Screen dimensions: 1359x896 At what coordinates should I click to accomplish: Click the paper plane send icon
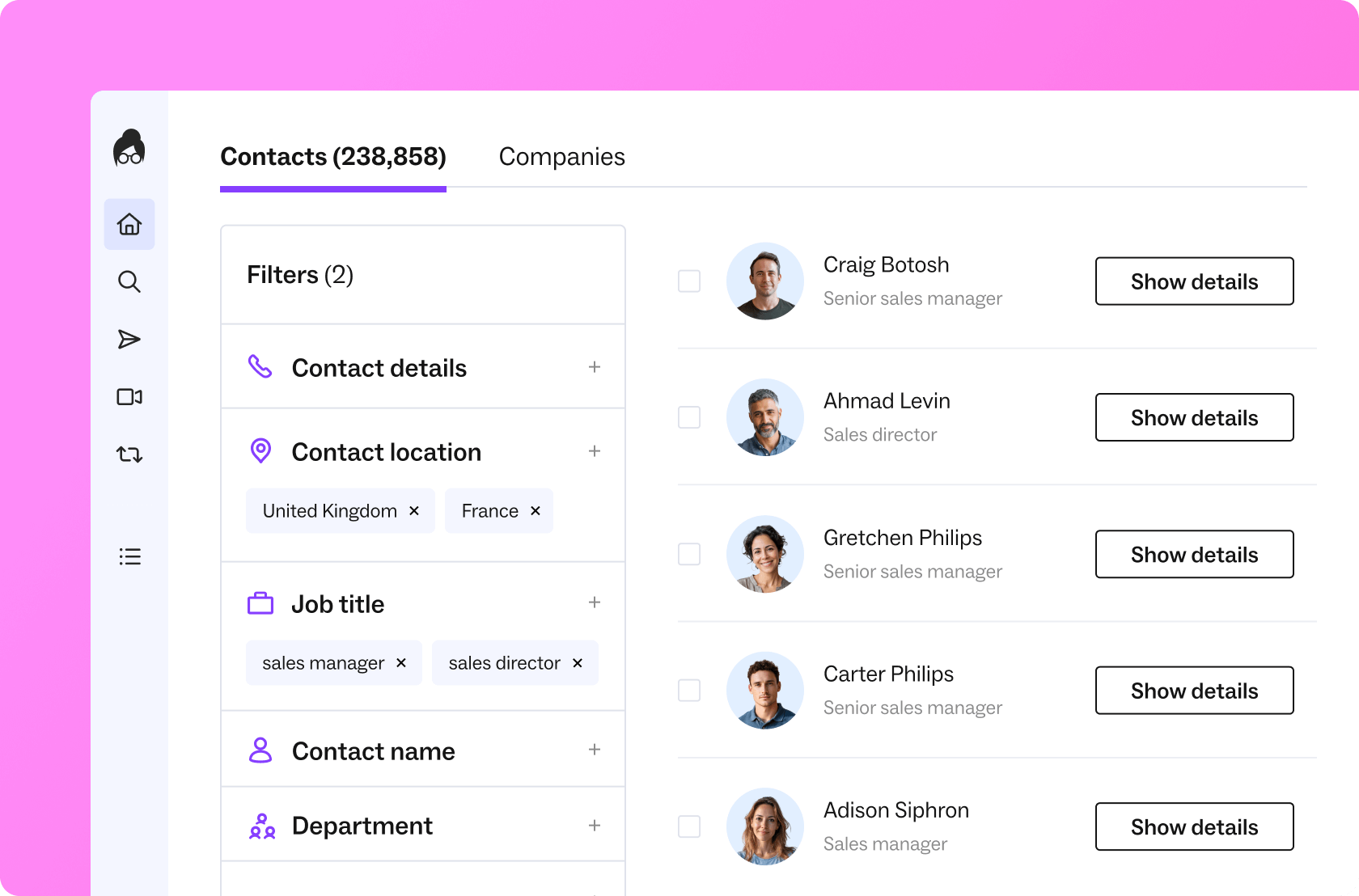coord(129,339)
